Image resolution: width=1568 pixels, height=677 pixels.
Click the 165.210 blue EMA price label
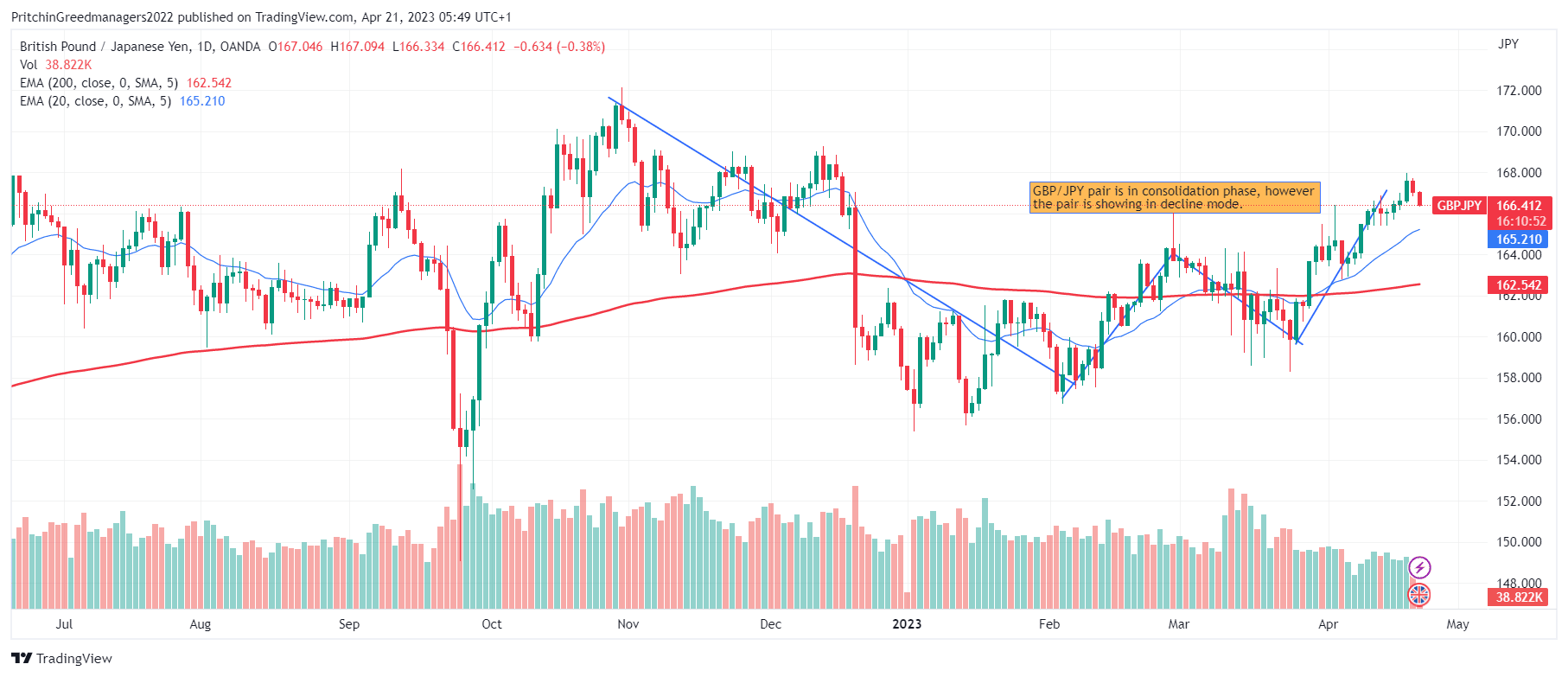(1520, 240)
